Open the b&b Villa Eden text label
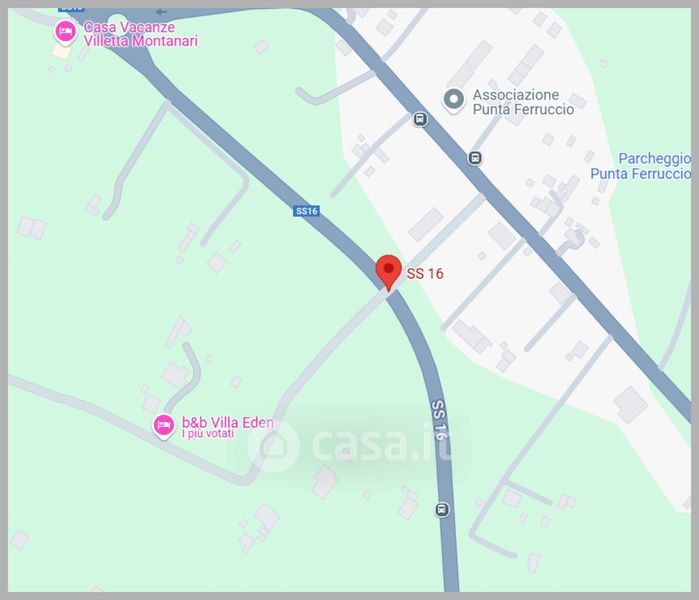 tap(227, 422)
